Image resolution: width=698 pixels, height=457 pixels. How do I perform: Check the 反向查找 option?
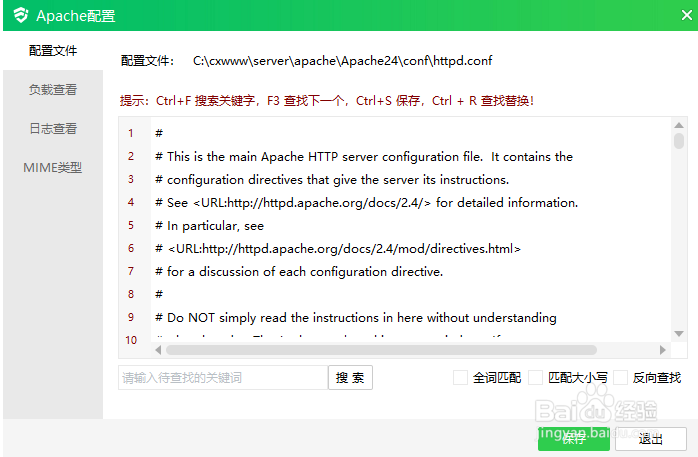tap(621, 378)
